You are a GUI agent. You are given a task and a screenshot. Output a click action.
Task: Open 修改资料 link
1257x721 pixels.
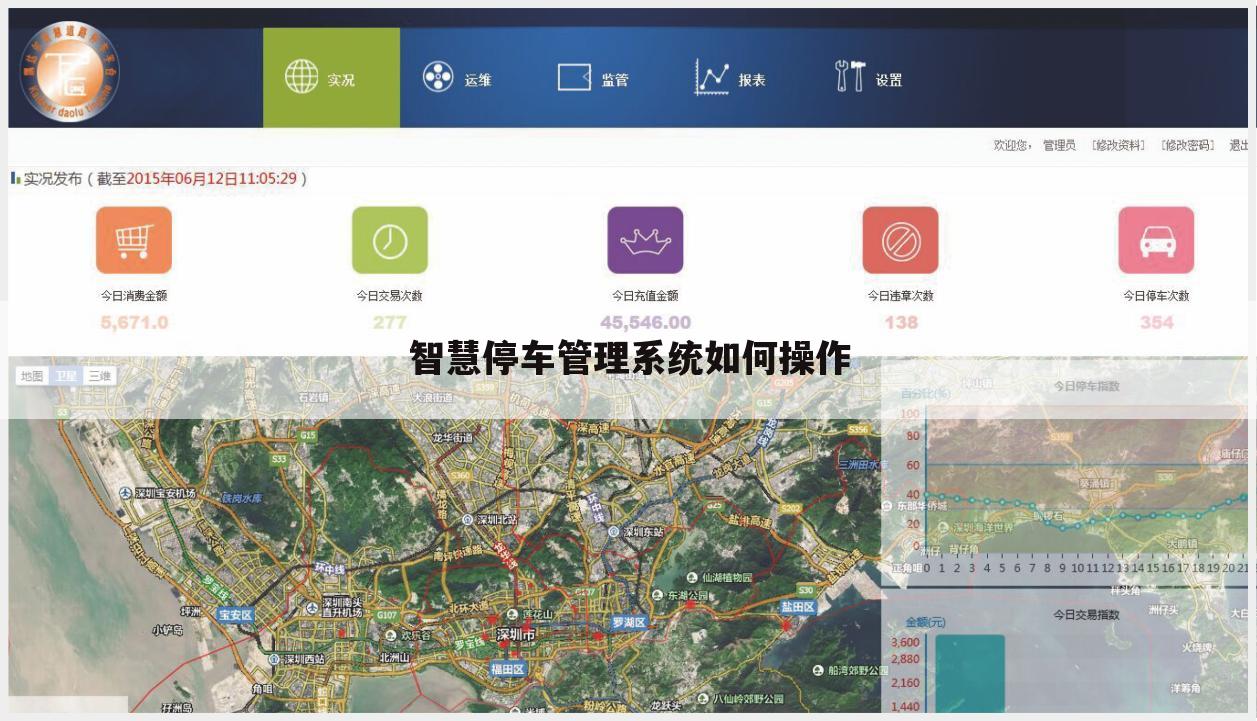1118,145
